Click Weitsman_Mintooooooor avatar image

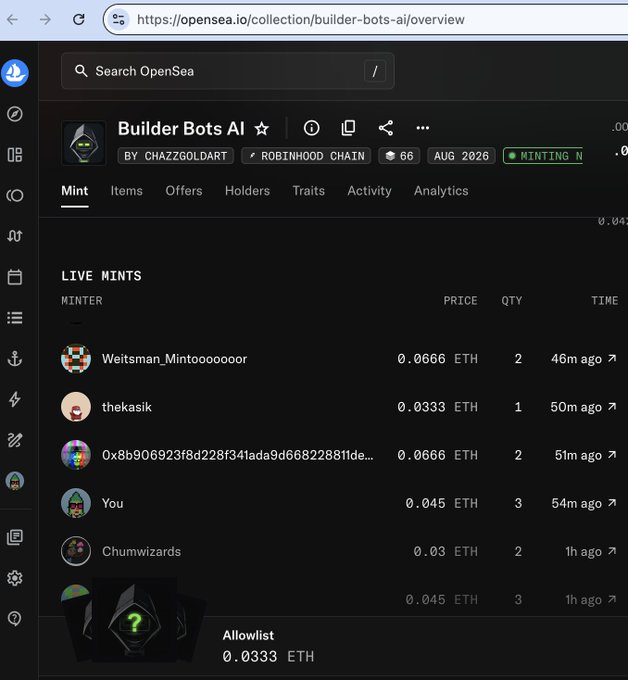coord(76,359)
